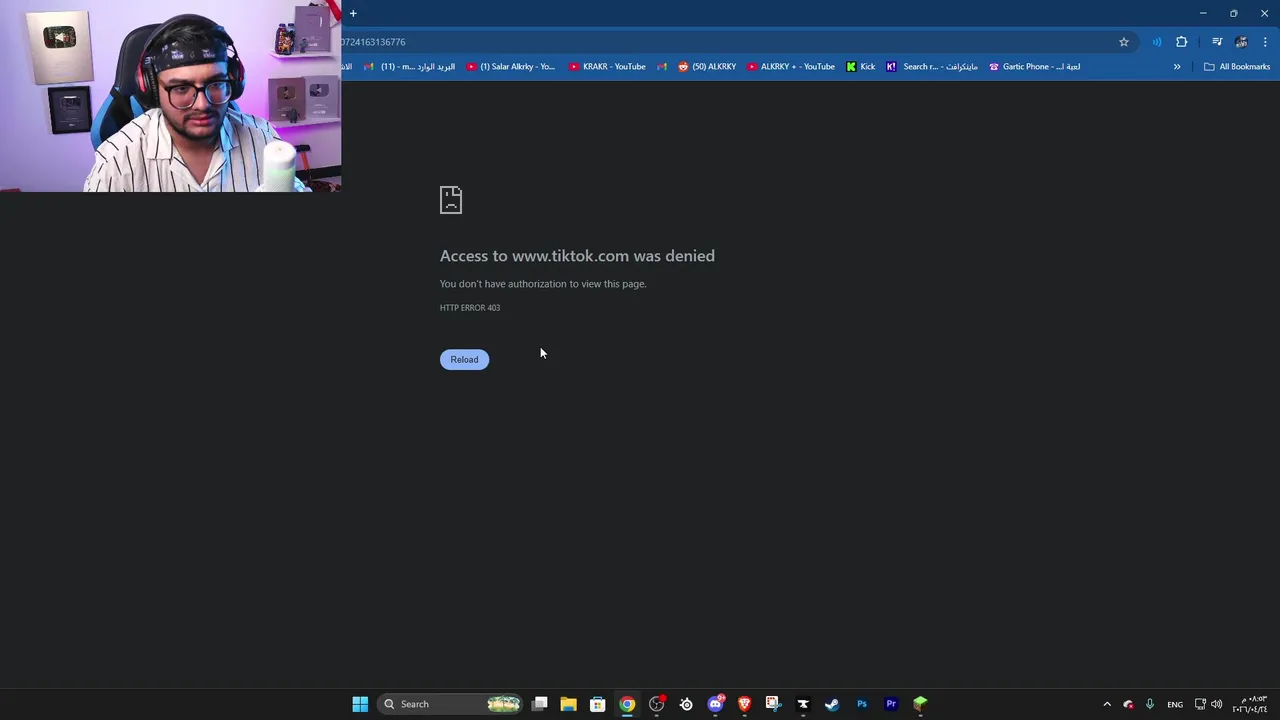Click the Reload button on error page

pos(464,359)
